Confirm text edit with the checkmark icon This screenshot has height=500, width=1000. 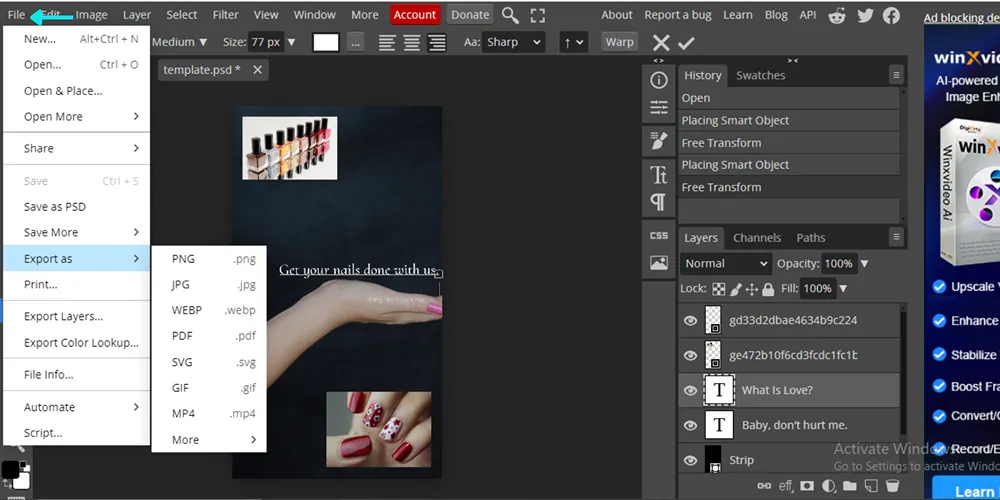(x=686, y=43)
